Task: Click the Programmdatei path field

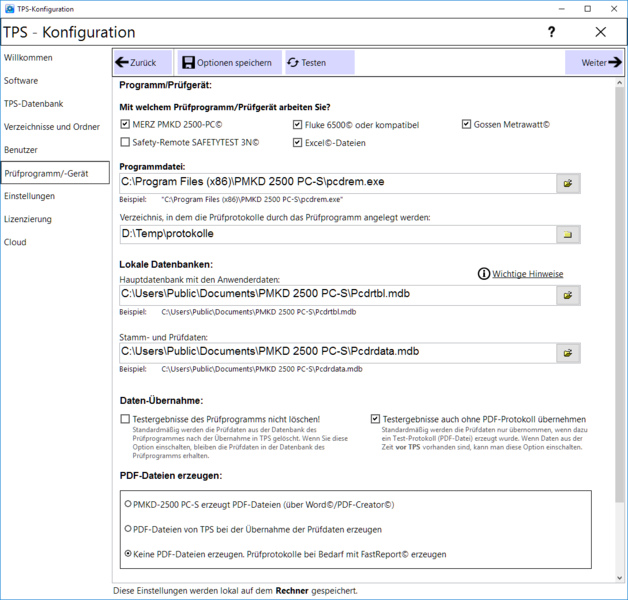Action: (338, 183)
